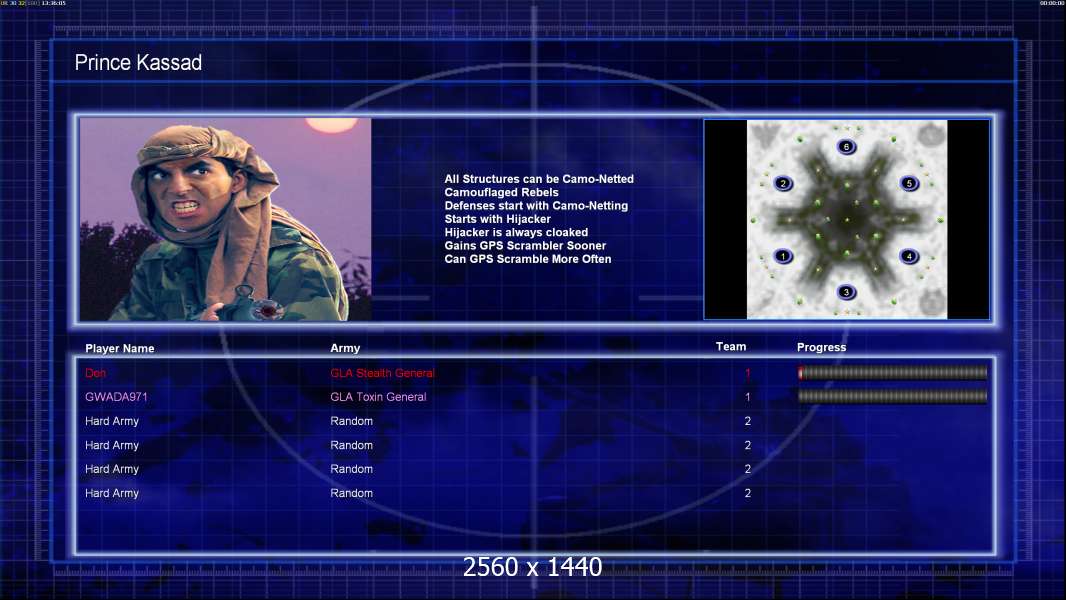The image size is (1066, 600).
Task: Click the elapsed timer in the top-right corner
Action: [1051, 3]
